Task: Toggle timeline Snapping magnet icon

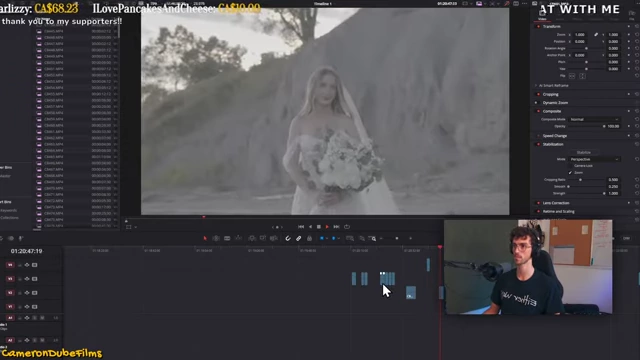Action: 288,238
